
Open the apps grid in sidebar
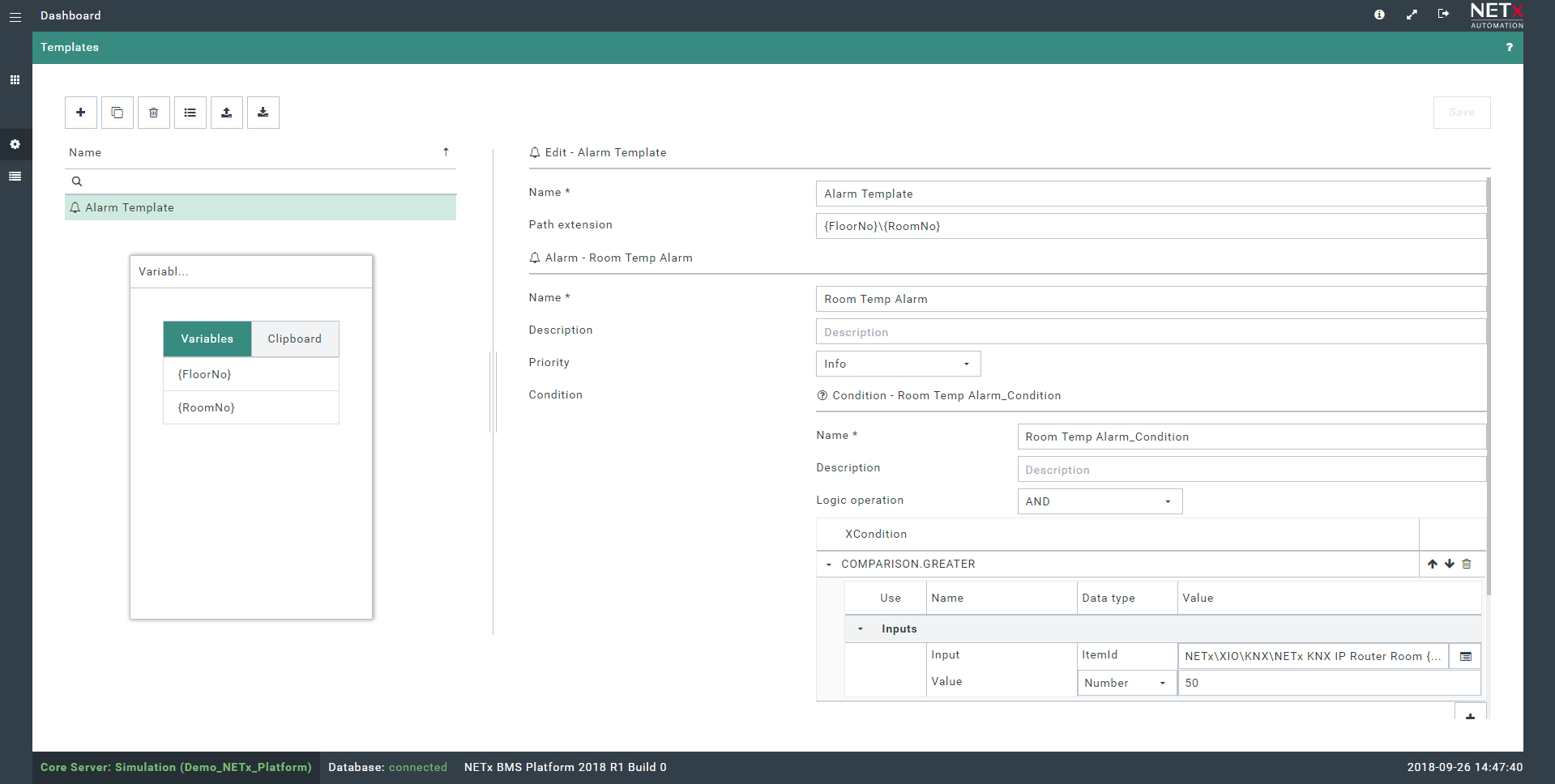[x=15, y=80]
